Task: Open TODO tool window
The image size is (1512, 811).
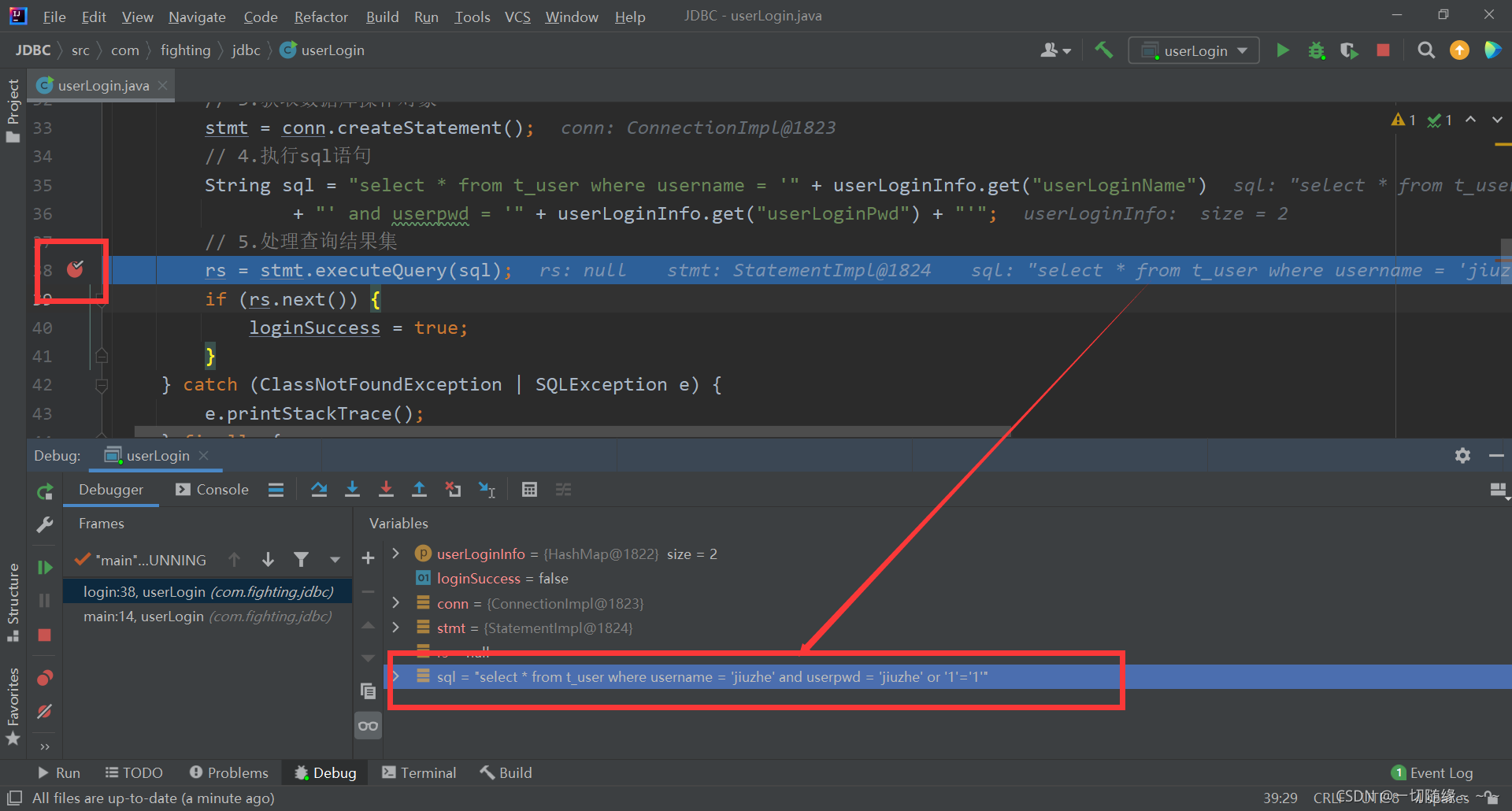Action: click(x=134, y=773)
